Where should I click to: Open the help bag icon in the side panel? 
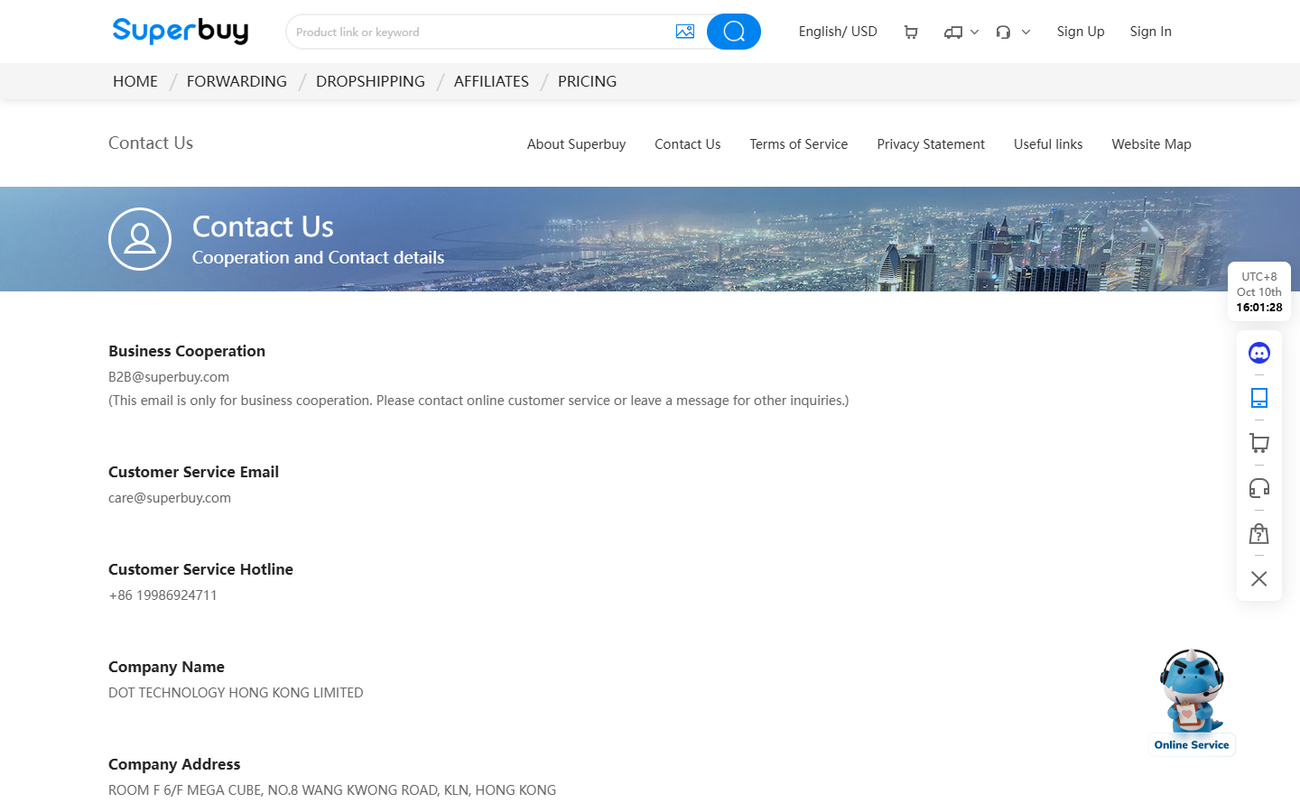pos(1259,533)
